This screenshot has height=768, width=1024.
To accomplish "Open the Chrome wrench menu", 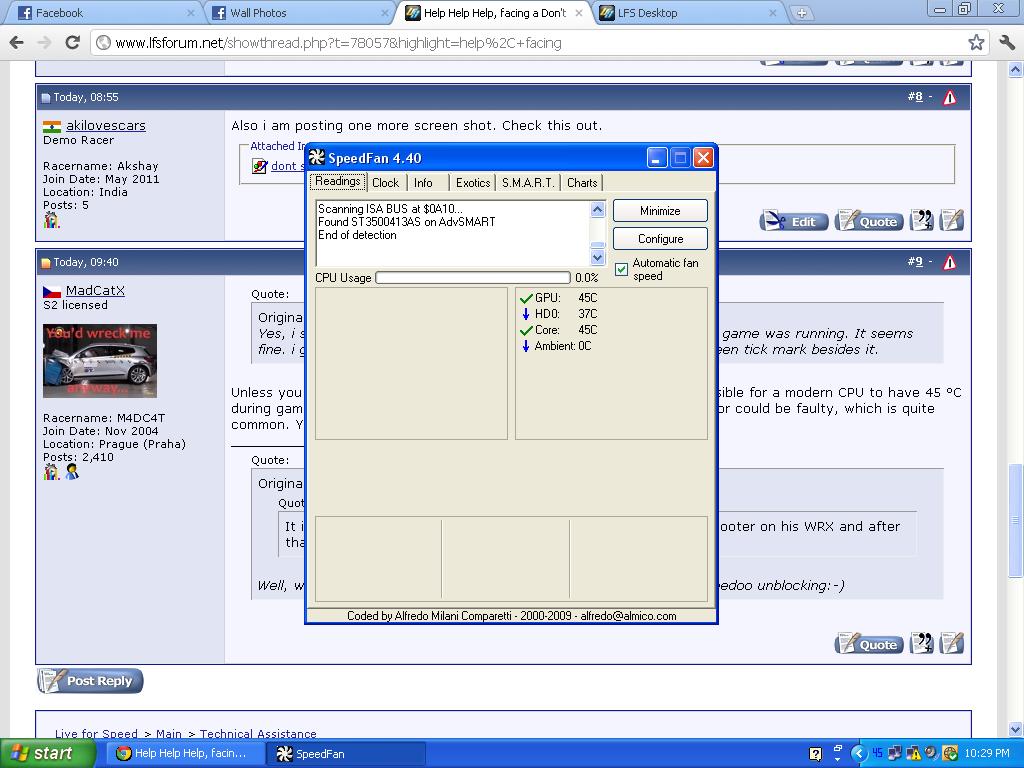I will (1006, 43).
